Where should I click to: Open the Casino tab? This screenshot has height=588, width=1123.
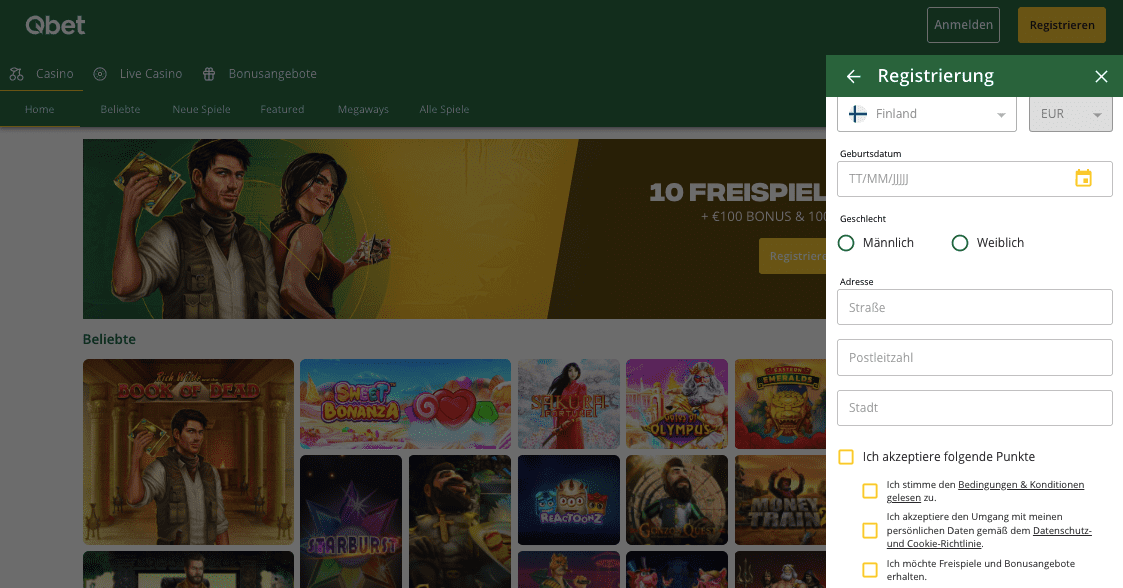click(x=42, y=74)
